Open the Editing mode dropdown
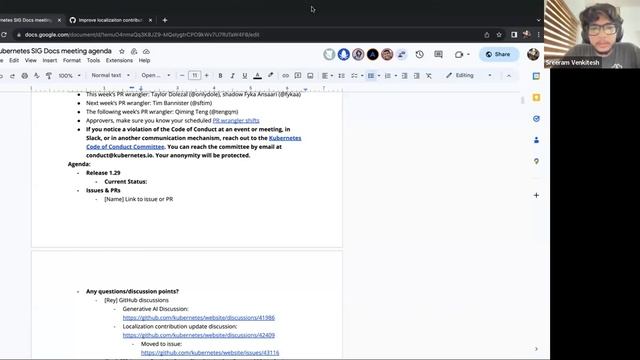 point(469,76)
